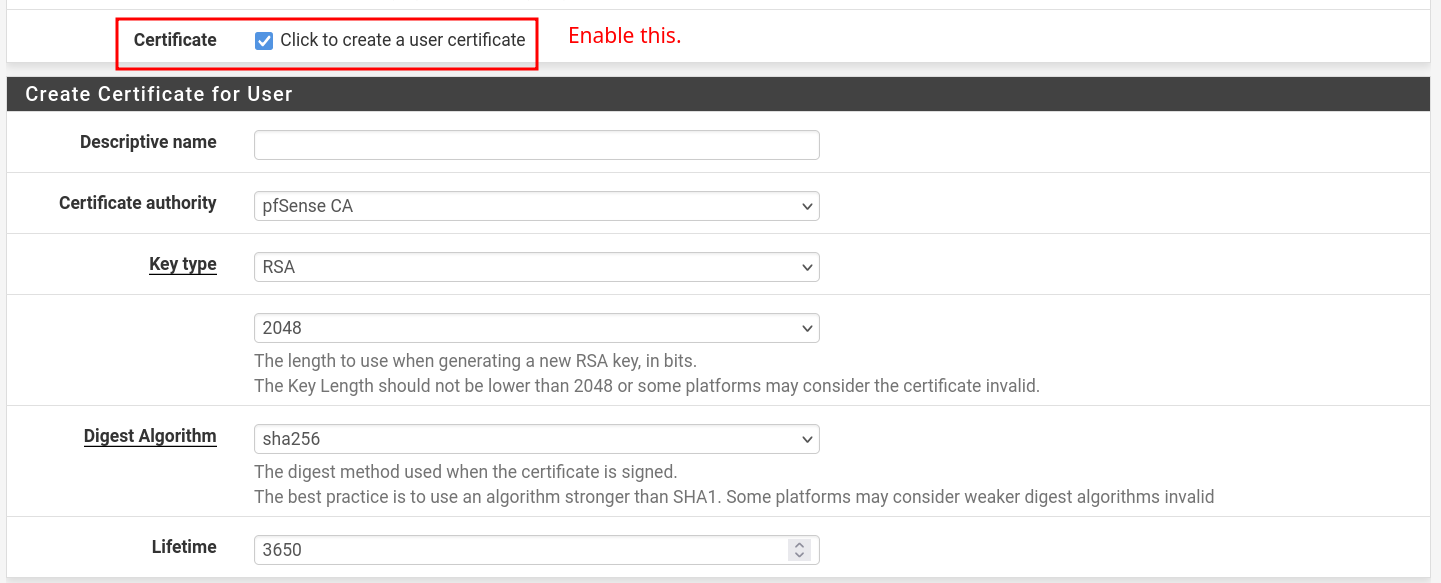
Task: Toggle the user certificate checkbox
Action: [x=264, y=41]
